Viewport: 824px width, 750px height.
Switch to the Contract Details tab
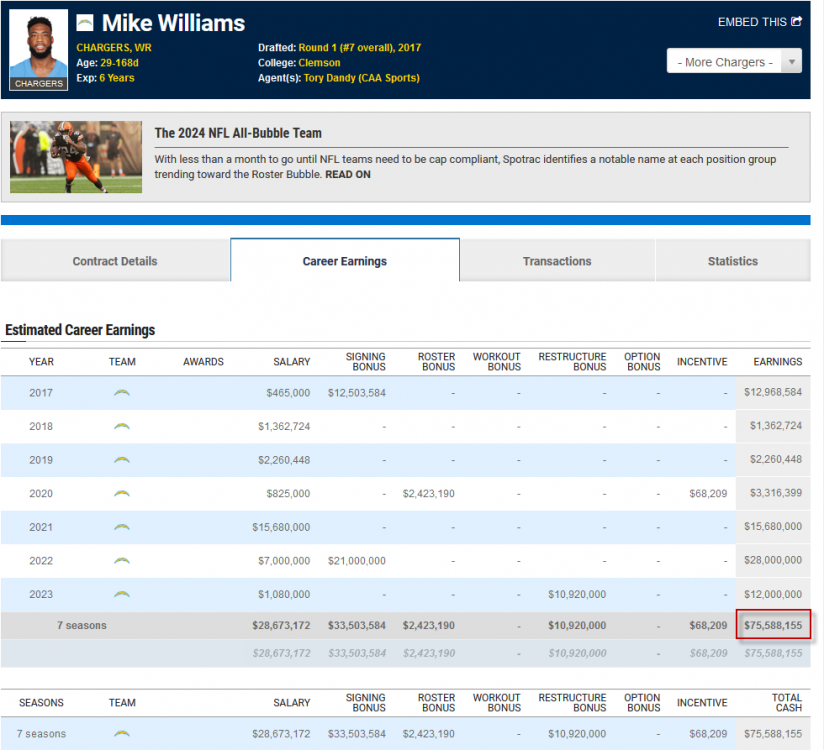115,261
